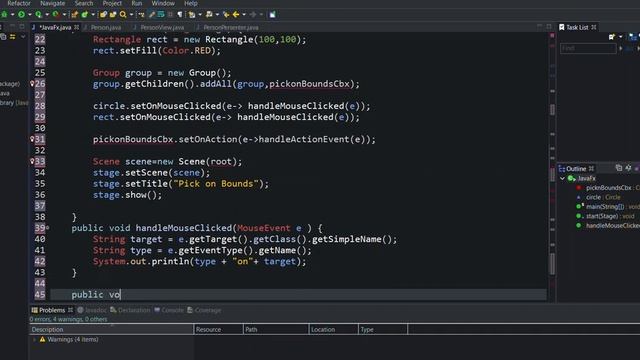640x360 pixels.
Task: Click the Next Annotation toolbar icon
Action: click(192, 15)
